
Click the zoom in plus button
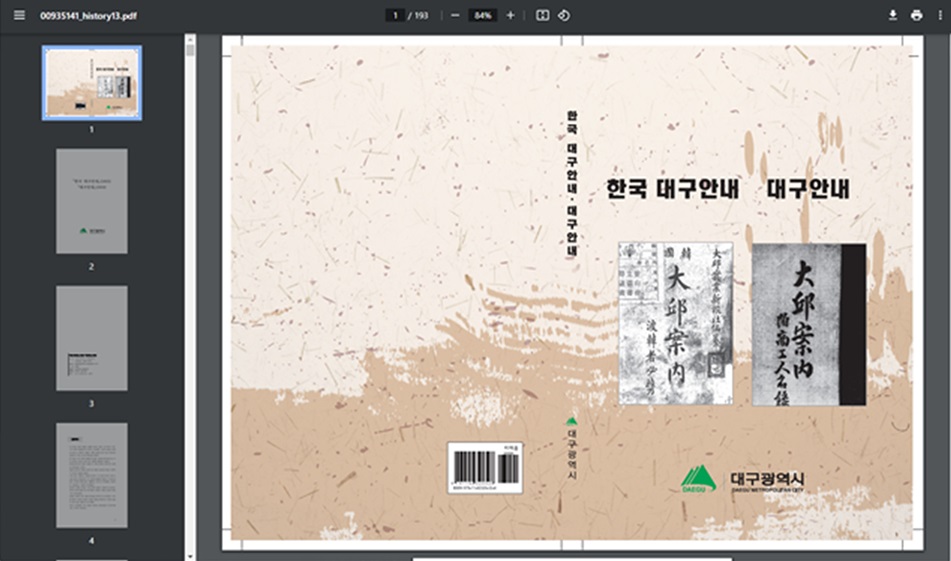coord(511,16)
